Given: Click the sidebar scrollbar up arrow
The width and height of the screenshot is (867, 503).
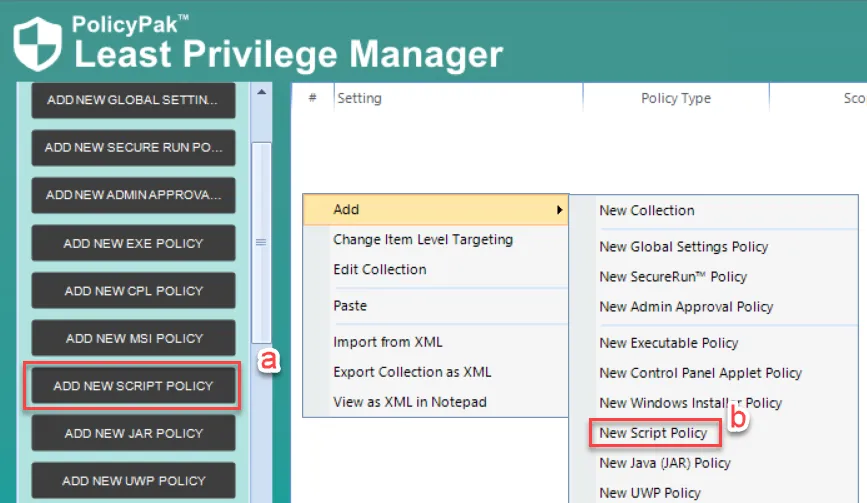Looking at the screenshot, I should point(262,93).
